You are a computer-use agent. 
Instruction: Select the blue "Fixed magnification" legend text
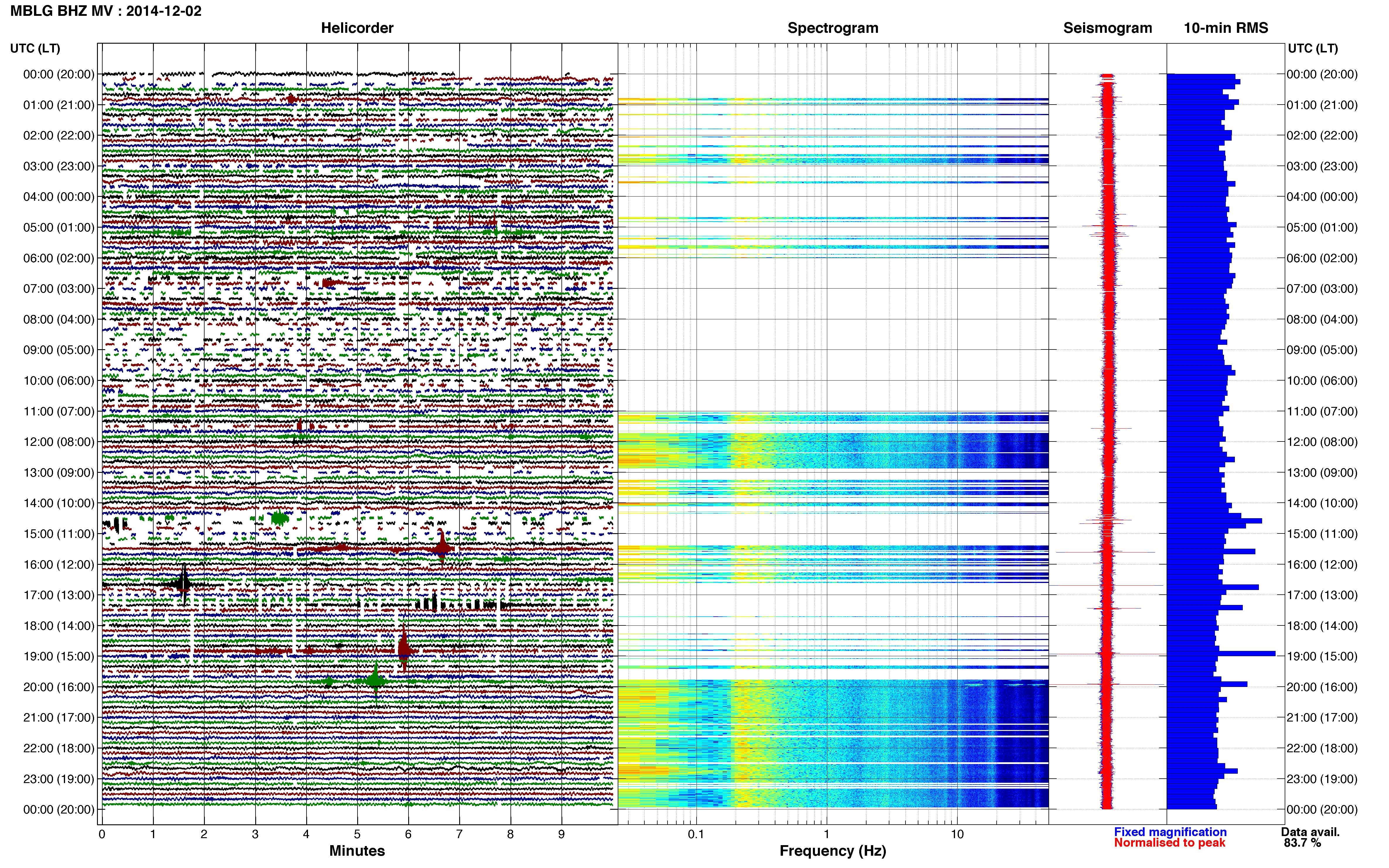(1170, 832)
